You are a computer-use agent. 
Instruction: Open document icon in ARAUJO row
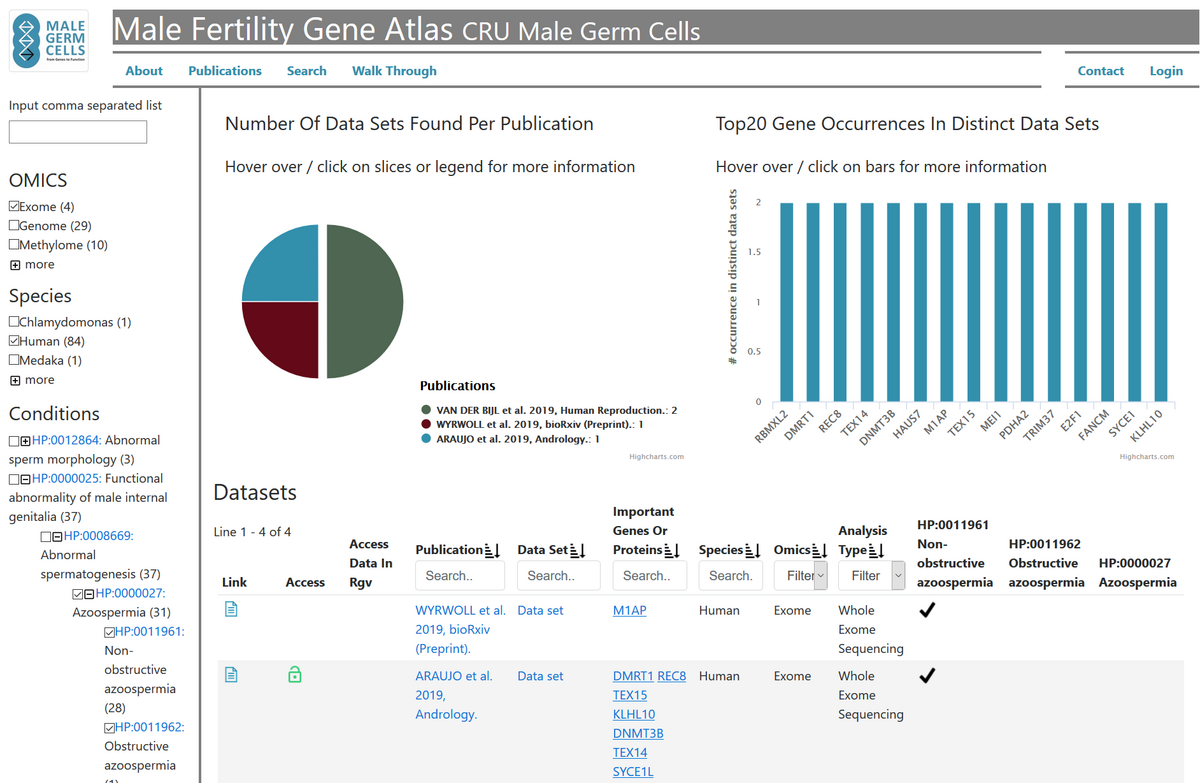(231, 675)
